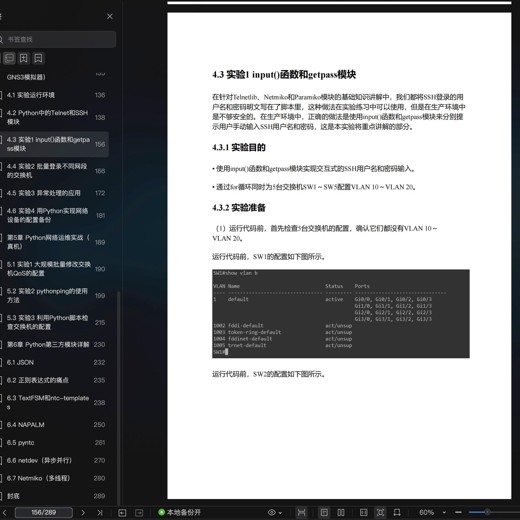Open bookmark 4.6 实验4 用Python实现网络设备的配置备份

coord(53,215)
